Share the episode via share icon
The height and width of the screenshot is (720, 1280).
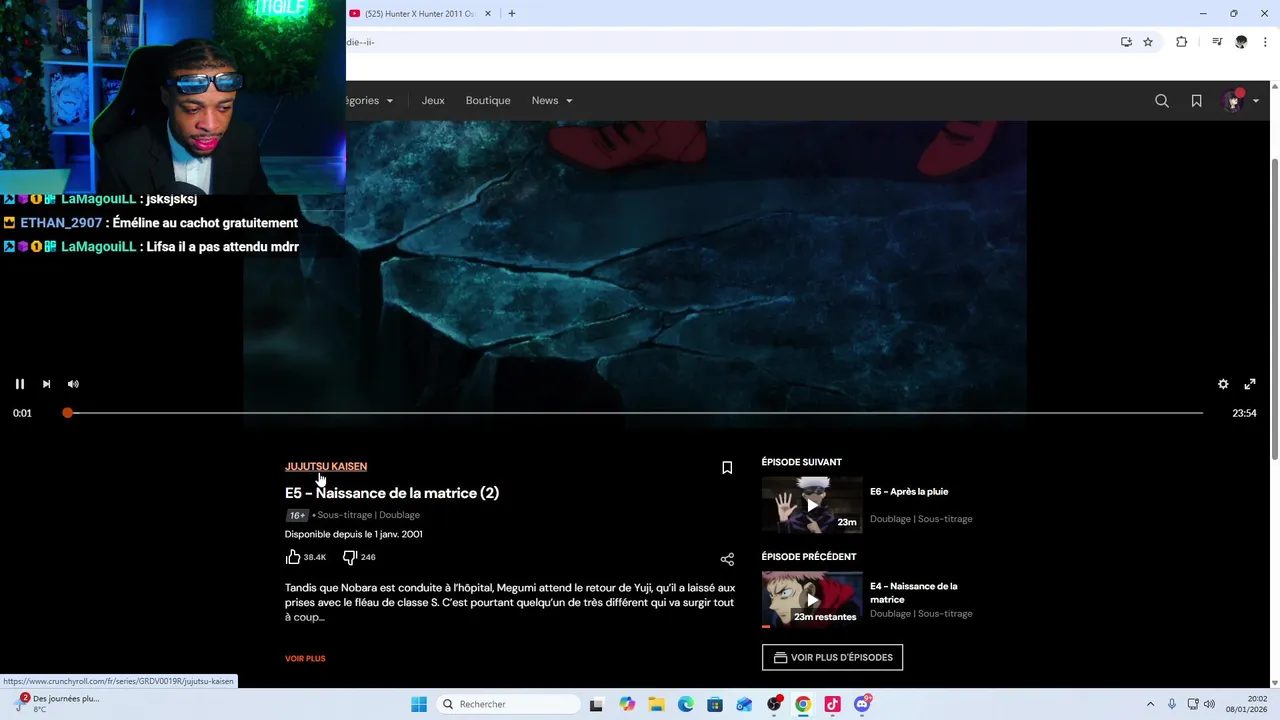click(x=727, y=559)
